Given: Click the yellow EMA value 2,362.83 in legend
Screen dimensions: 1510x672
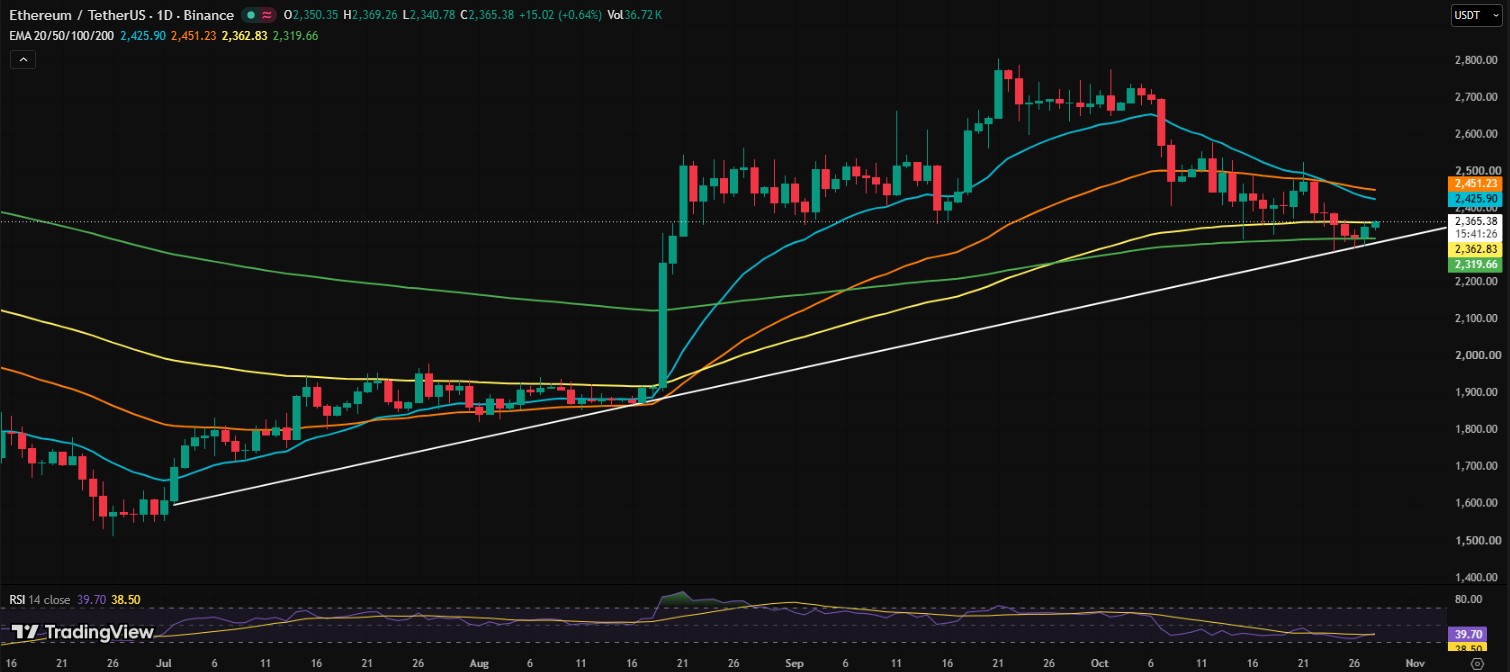Looking at the screenshot, I should [x=247, y=35].
